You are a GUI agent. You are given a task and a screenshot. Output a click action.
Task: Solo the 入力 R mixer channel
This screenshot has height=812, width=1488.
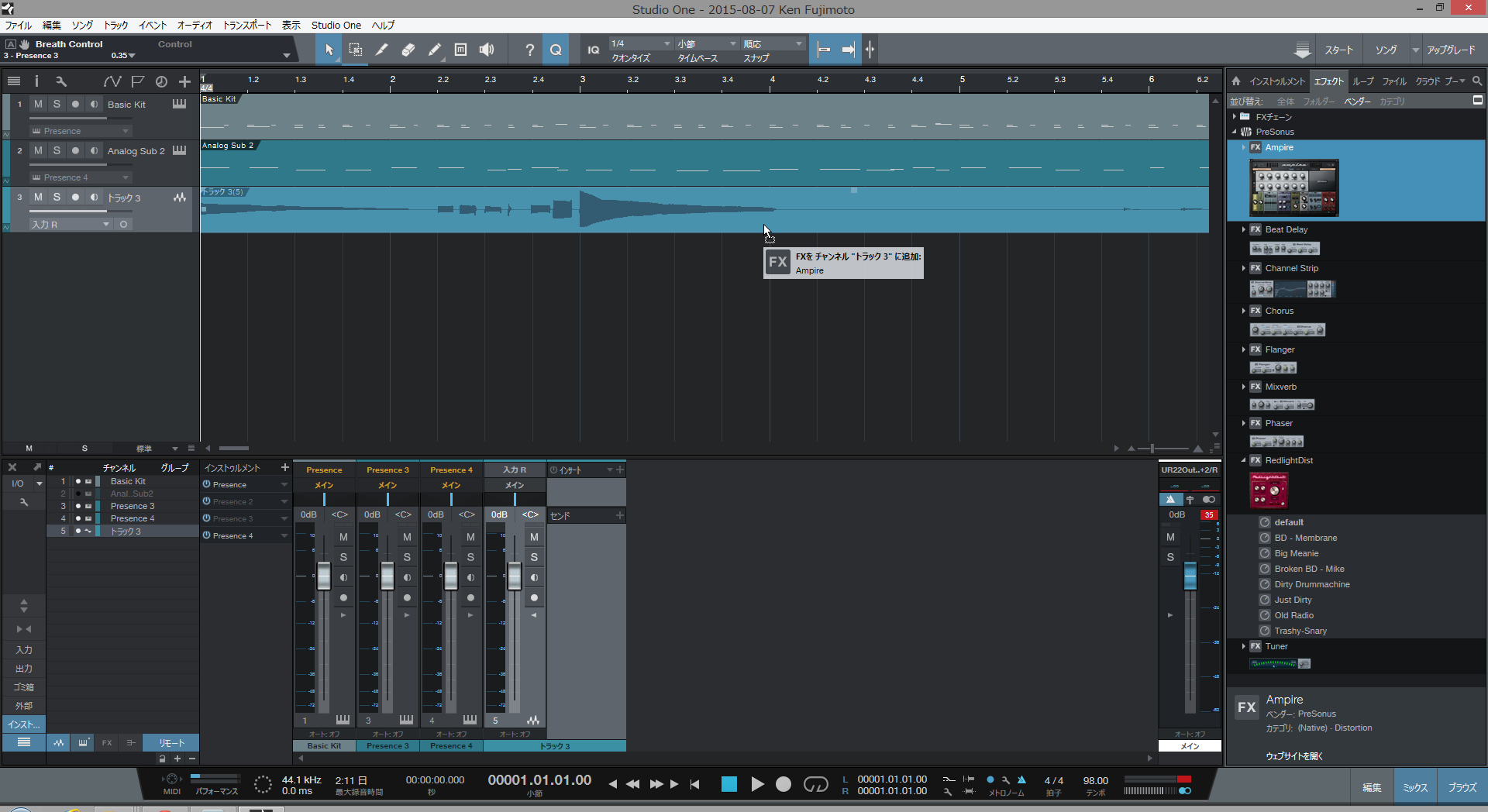pos(534,557)
